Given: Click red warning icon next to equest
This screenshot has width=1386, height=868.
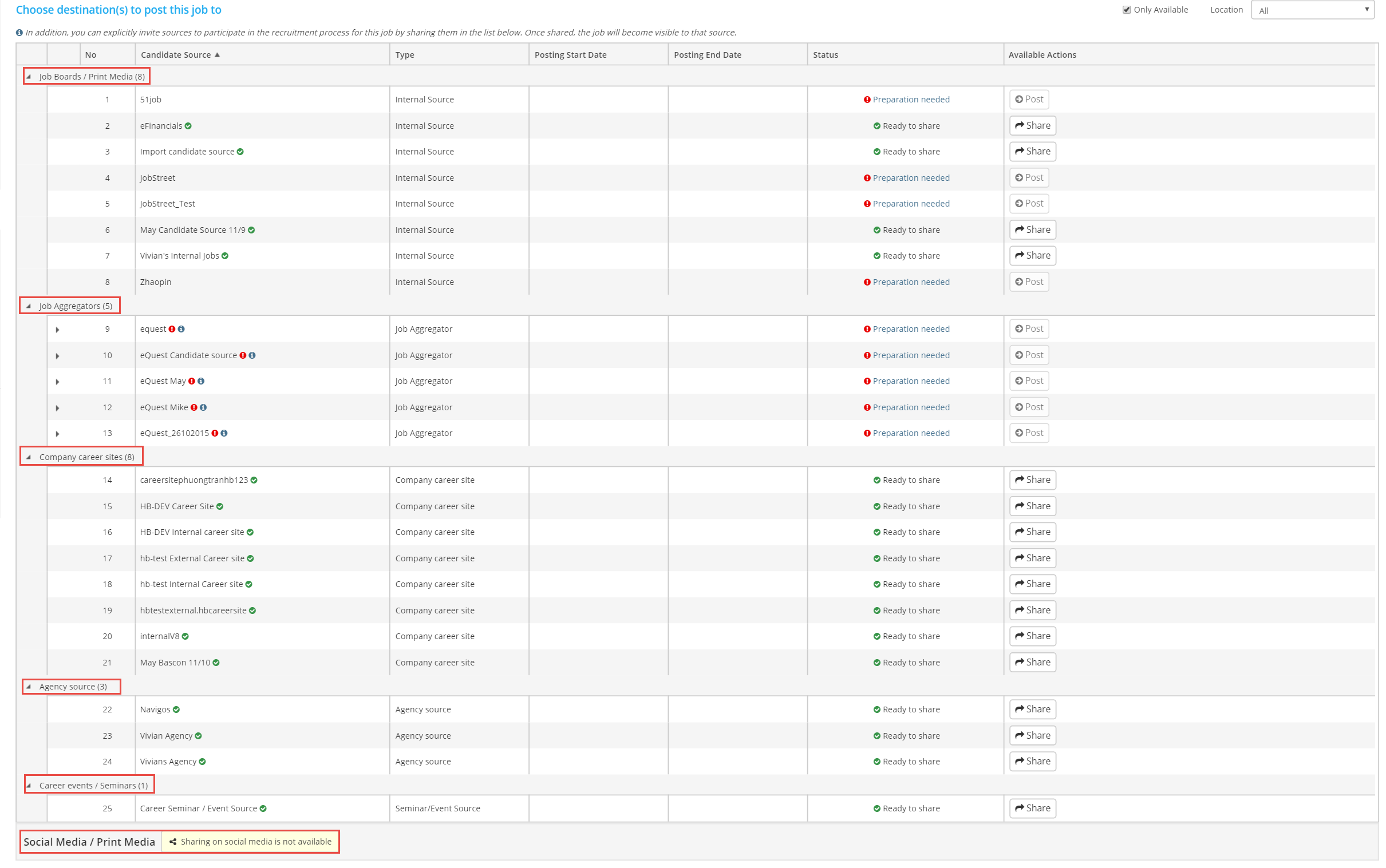Looking at the screenshot, I should [172, 329].
